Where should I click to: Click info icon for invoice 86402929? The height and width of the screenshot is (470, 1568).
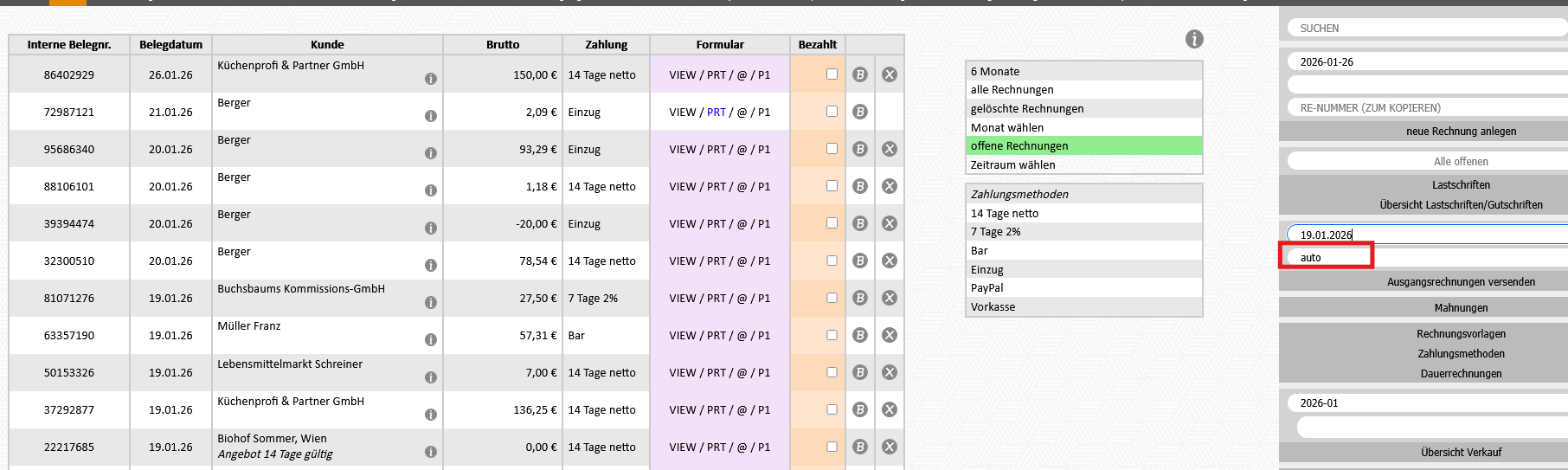[430, 79]
